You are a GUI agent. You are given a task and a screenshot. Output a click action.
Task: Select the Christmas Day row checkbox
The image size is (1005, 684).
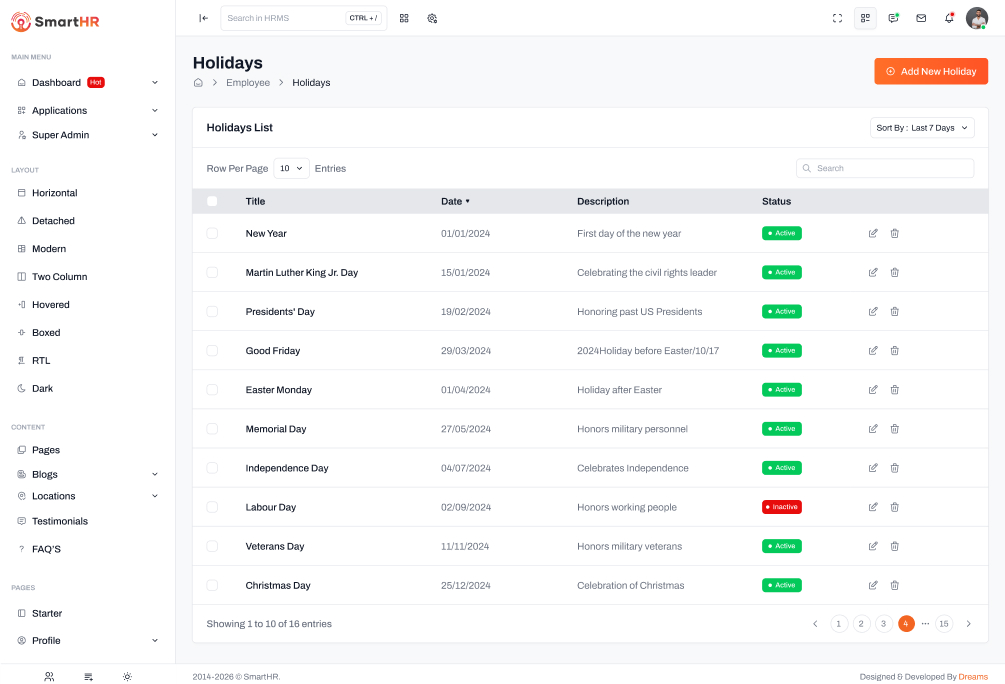pos(212,585)
